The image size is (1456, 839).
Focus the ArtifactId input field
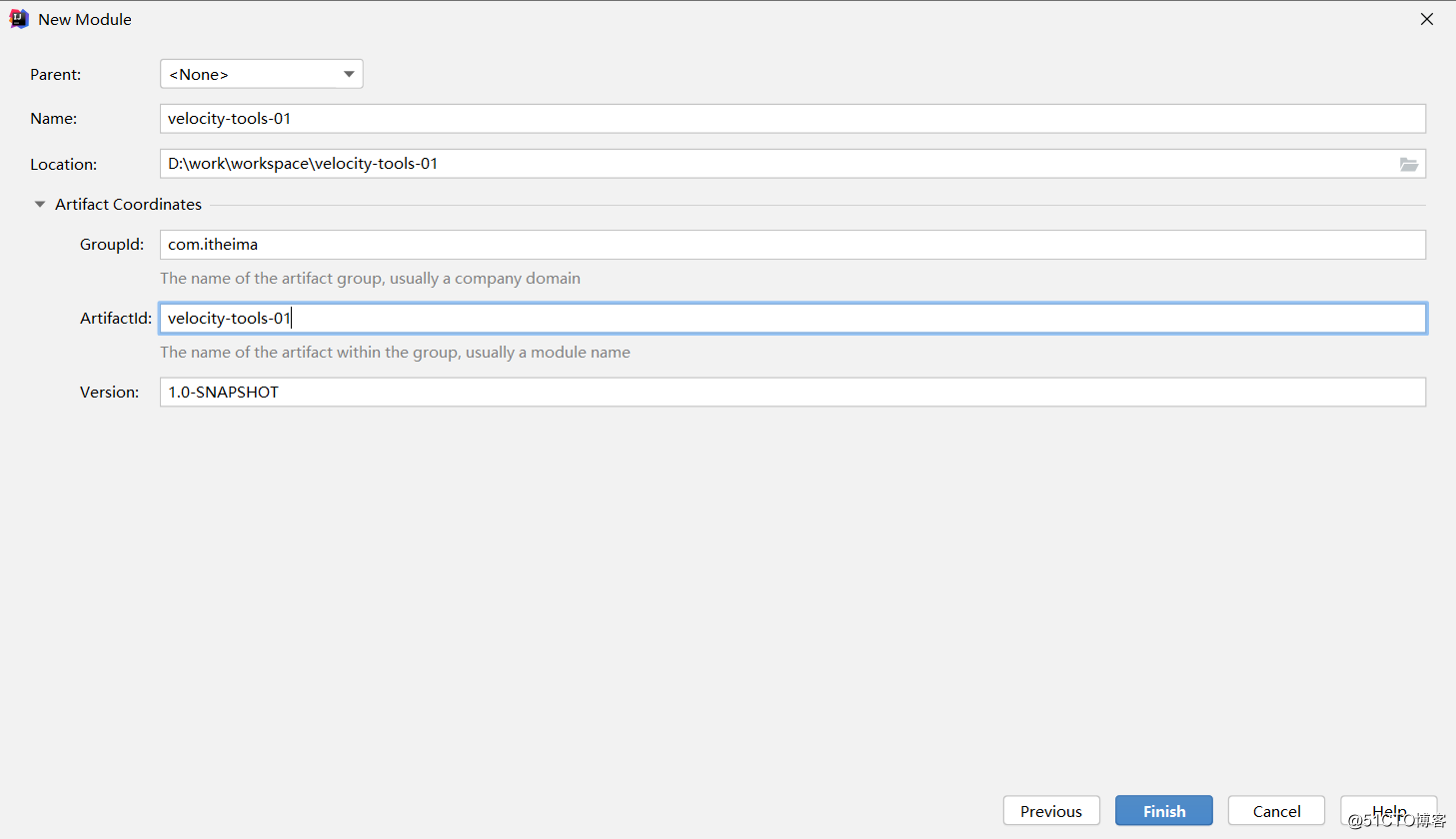click(792, 319)
